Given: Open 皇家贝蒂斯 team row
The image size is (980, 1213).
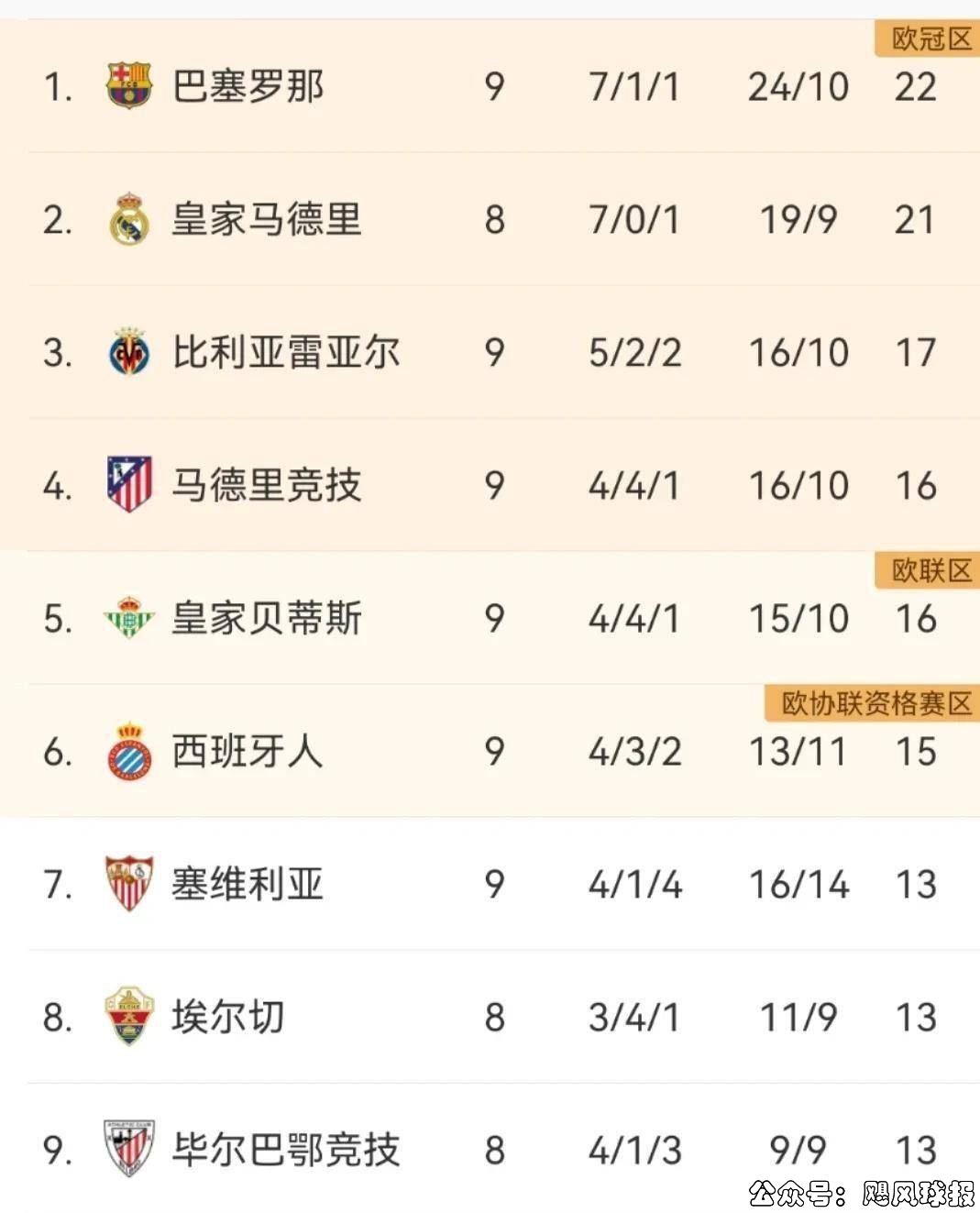Looking at the screenshot, I should [267, 618].
